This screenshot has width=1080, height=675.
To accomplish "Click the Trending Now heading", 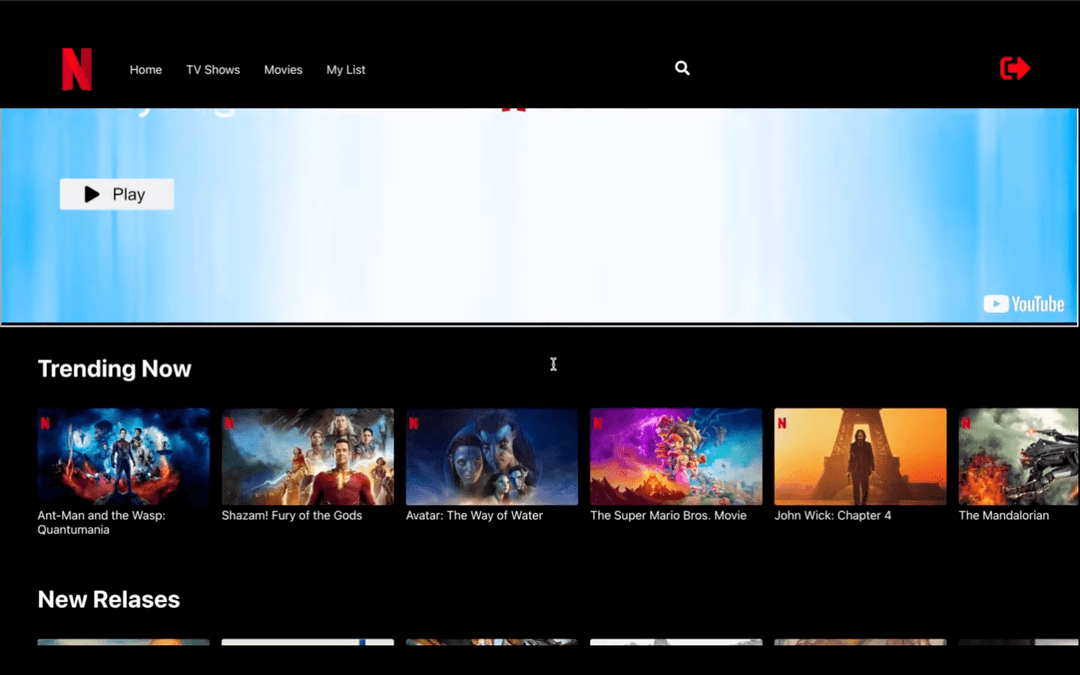I will click(114, 369).
